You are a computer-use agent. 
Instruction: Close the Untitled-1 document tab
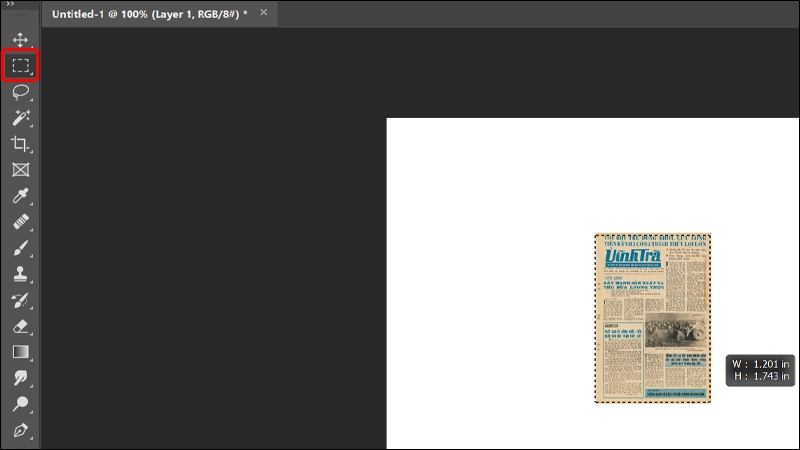[263, 12]
